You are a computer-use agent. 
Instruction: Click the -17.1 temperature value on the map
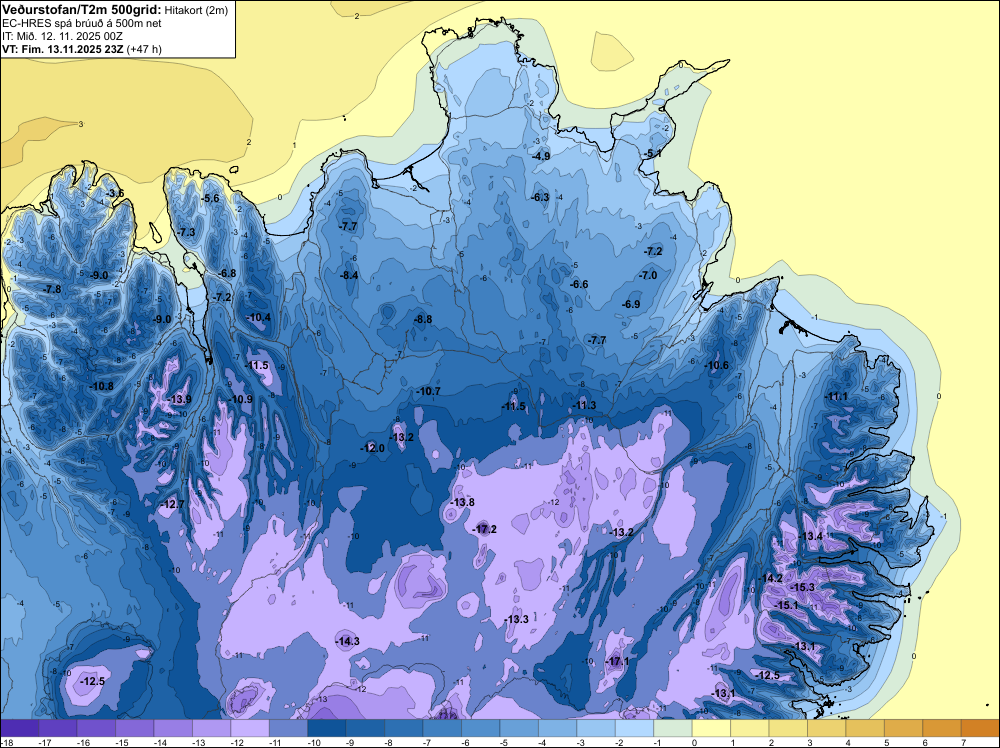[x=618, y=661]
